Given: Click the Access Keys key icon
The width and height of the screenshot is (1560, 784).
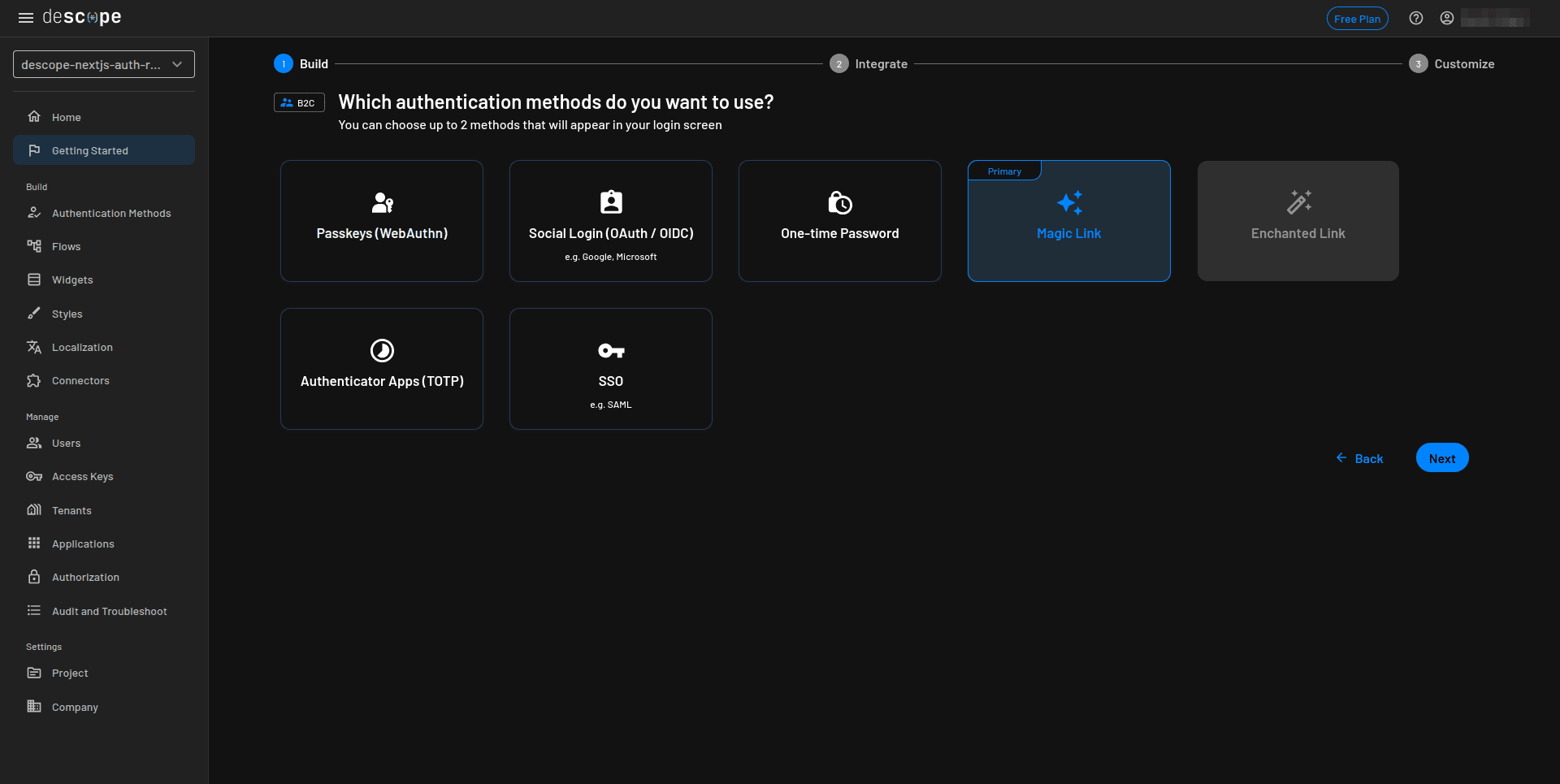Looking at the screenshot, I should point(34,477).
